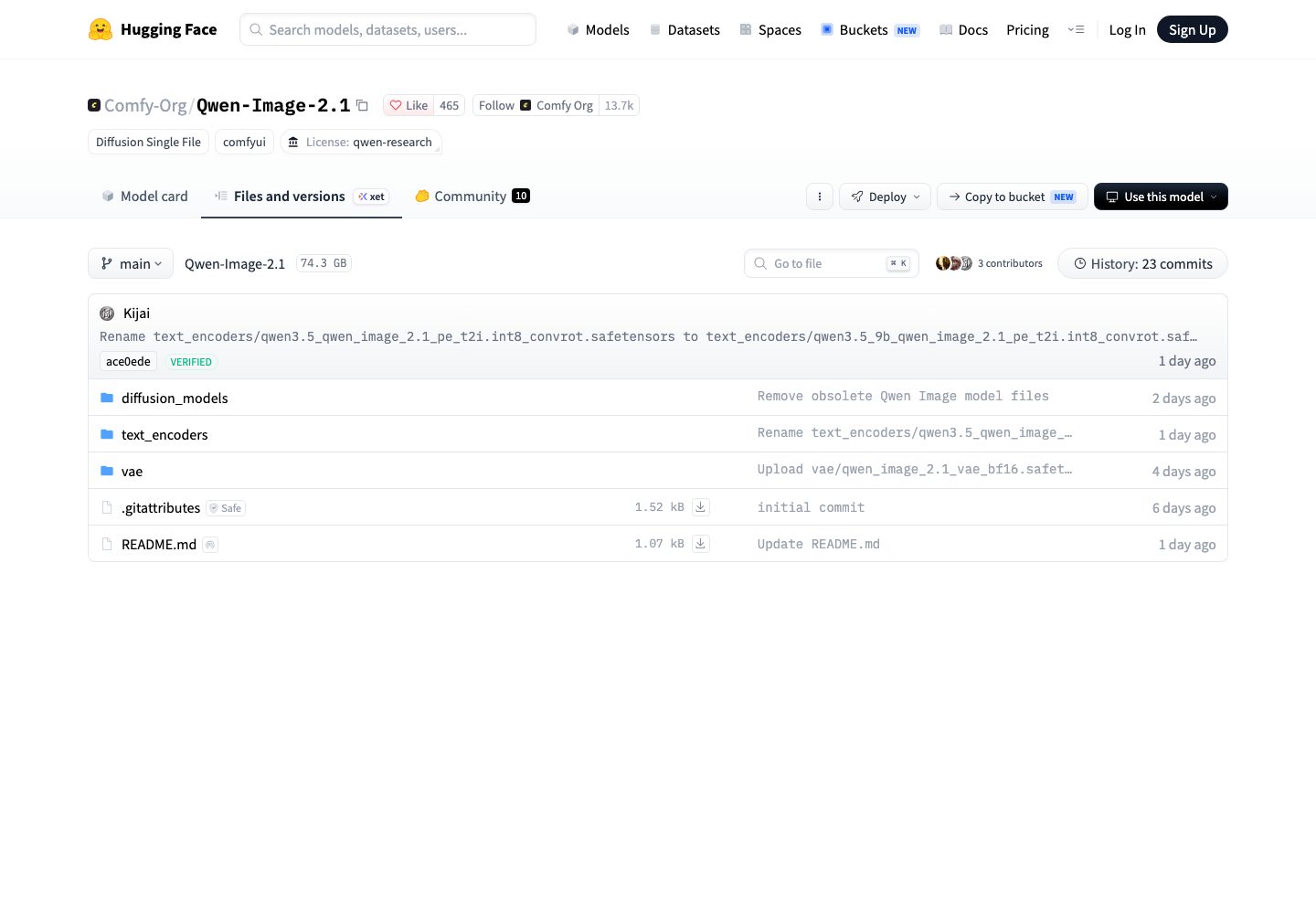Viewport: 1316px width, 914px height.
Task: Open the vae folder
Action: coord(132,471)
